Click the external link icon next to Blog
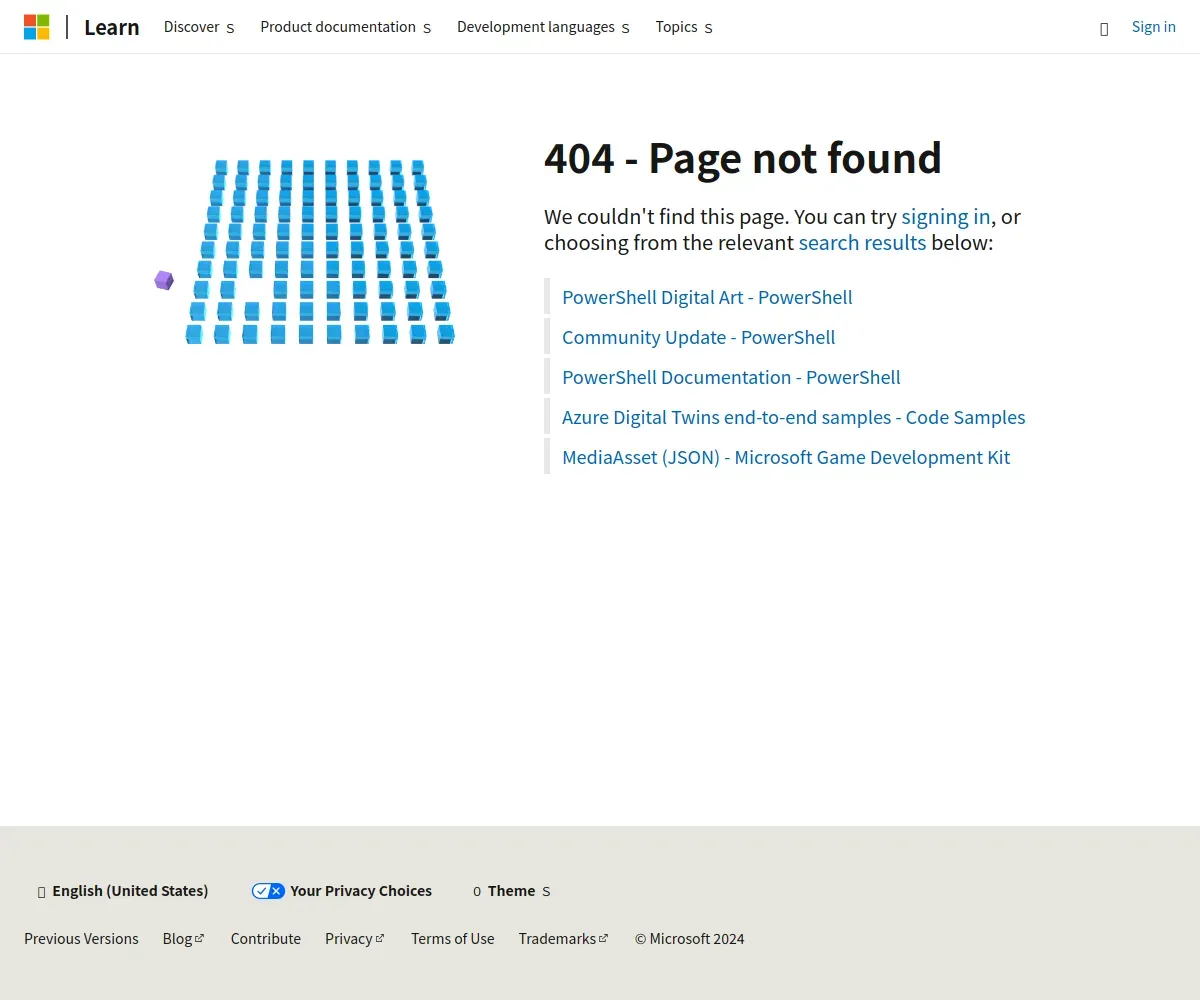Viewport: 1200px width, 1000px height. [200, 938]
